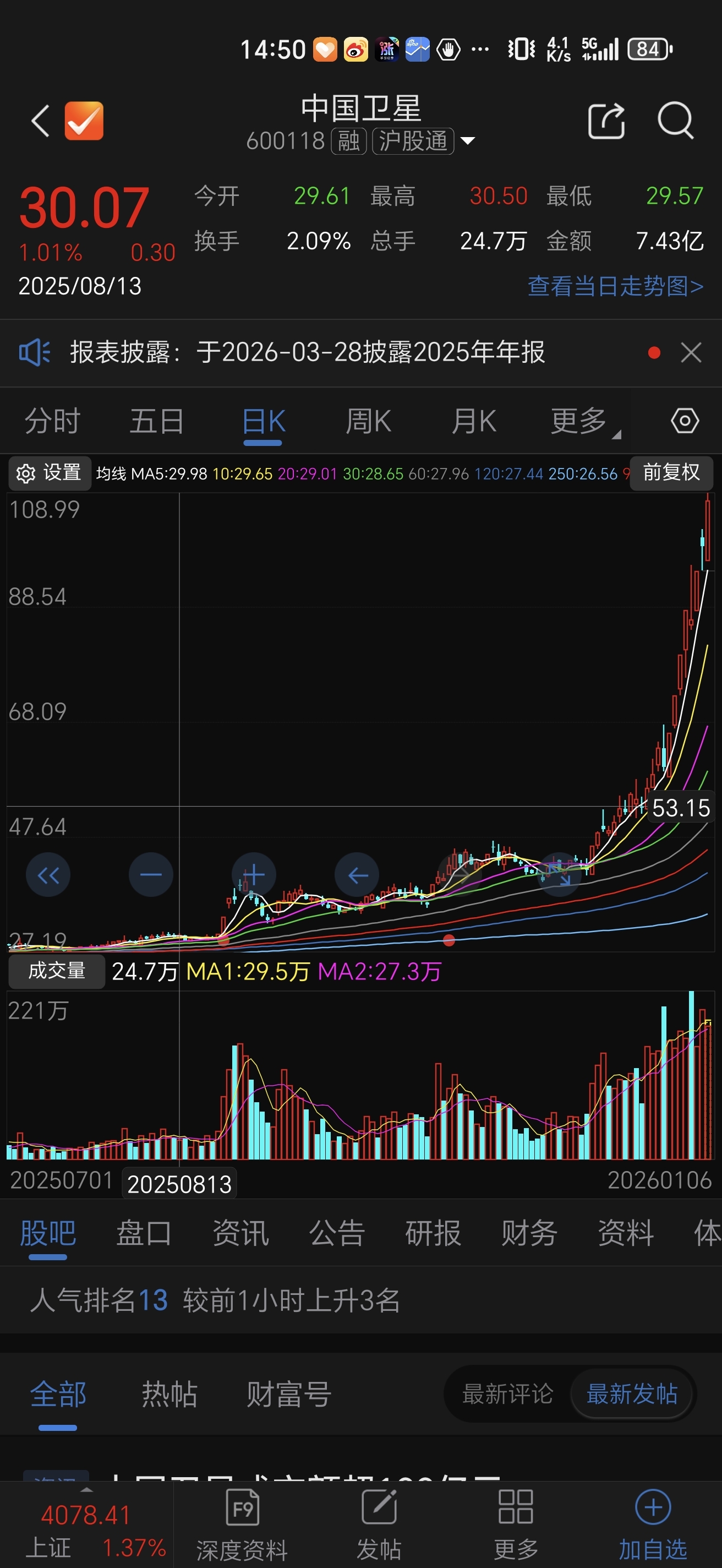This screenshot has width=722, height=1568.
Task: Open 设置 for moving averages
Action: [x=50, y=473]
